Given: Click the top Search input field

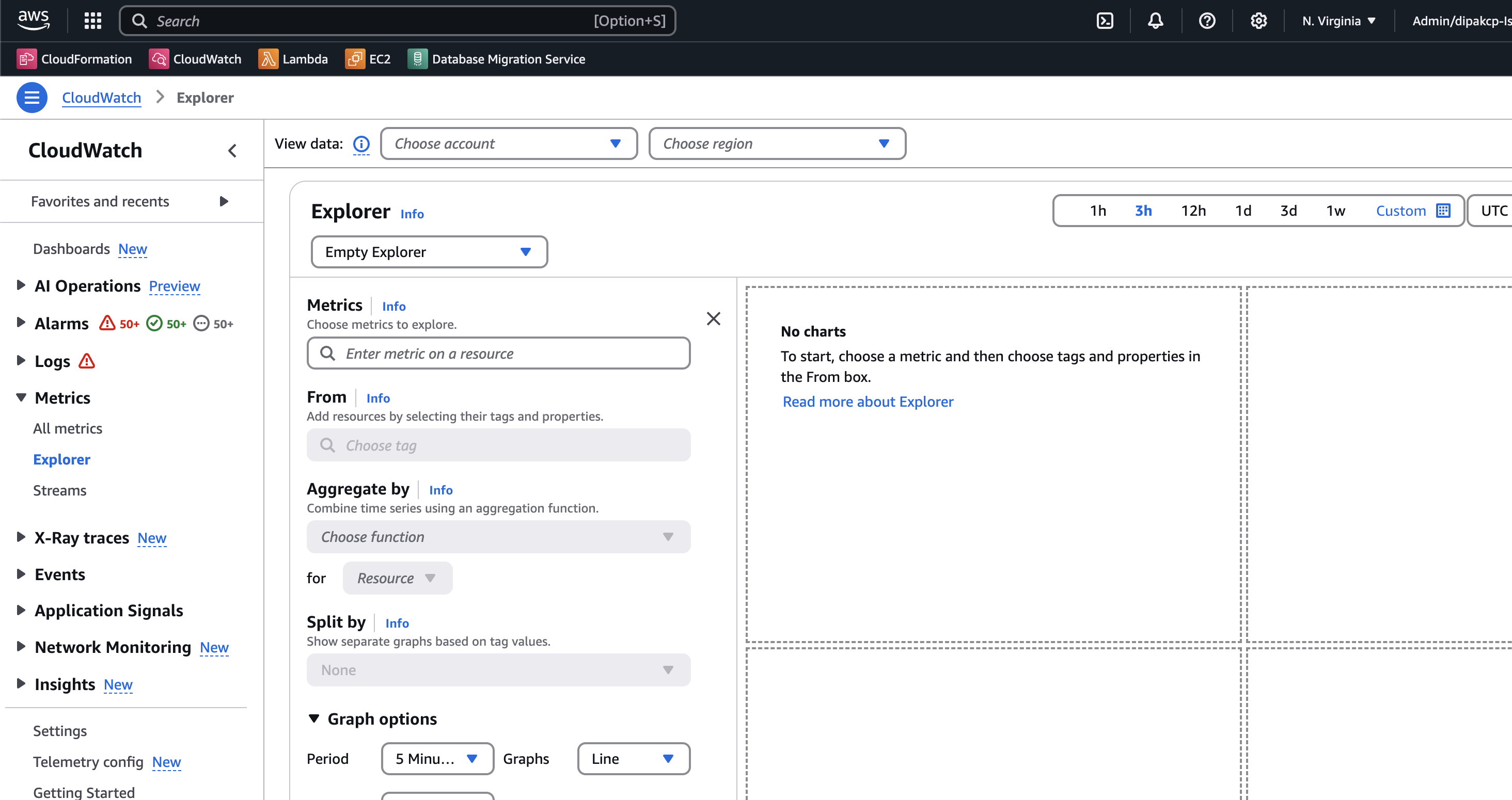Looking at the screenshot, I should click(x=398, y=21).
